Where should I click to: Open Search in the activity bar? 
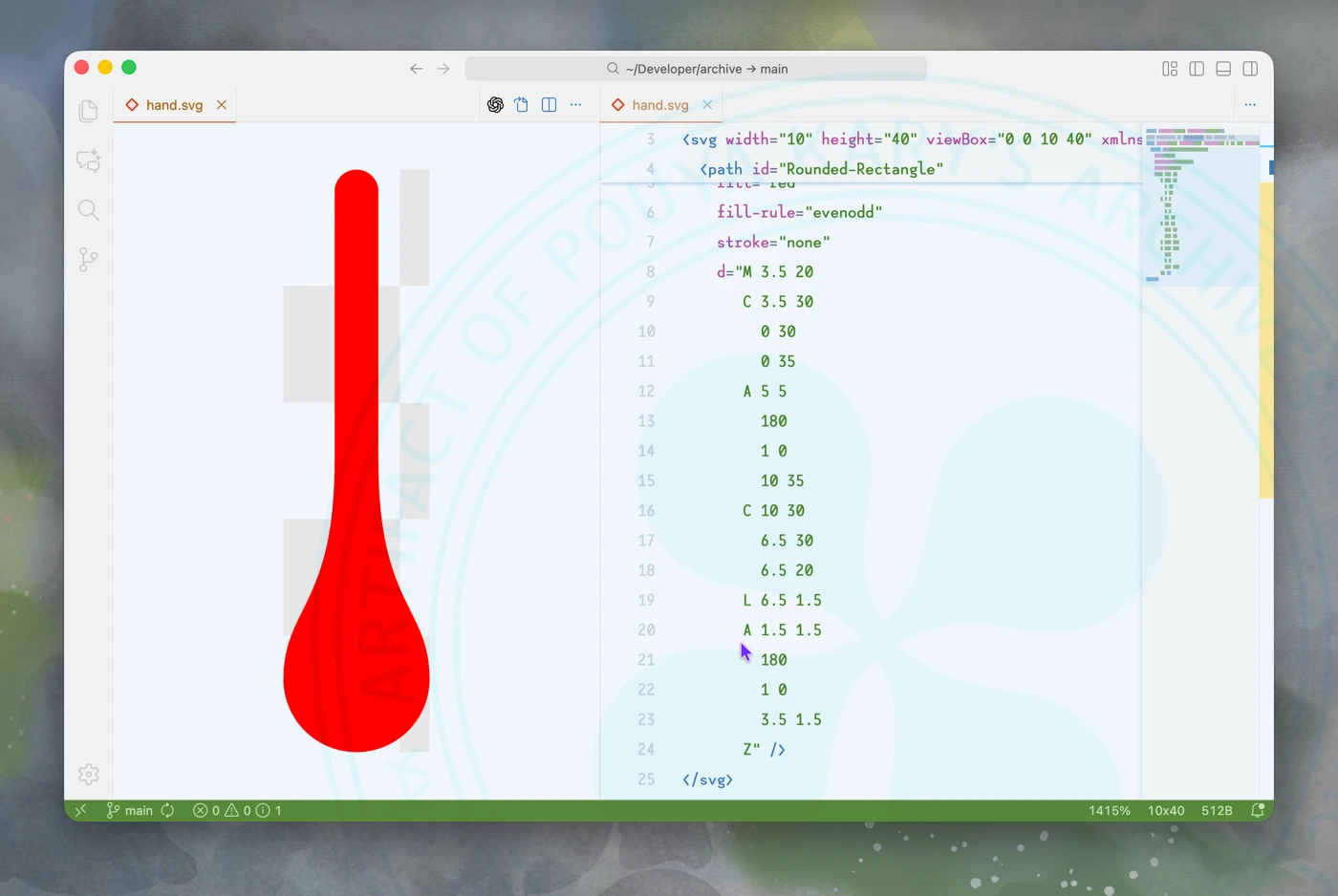coord(88,210)
